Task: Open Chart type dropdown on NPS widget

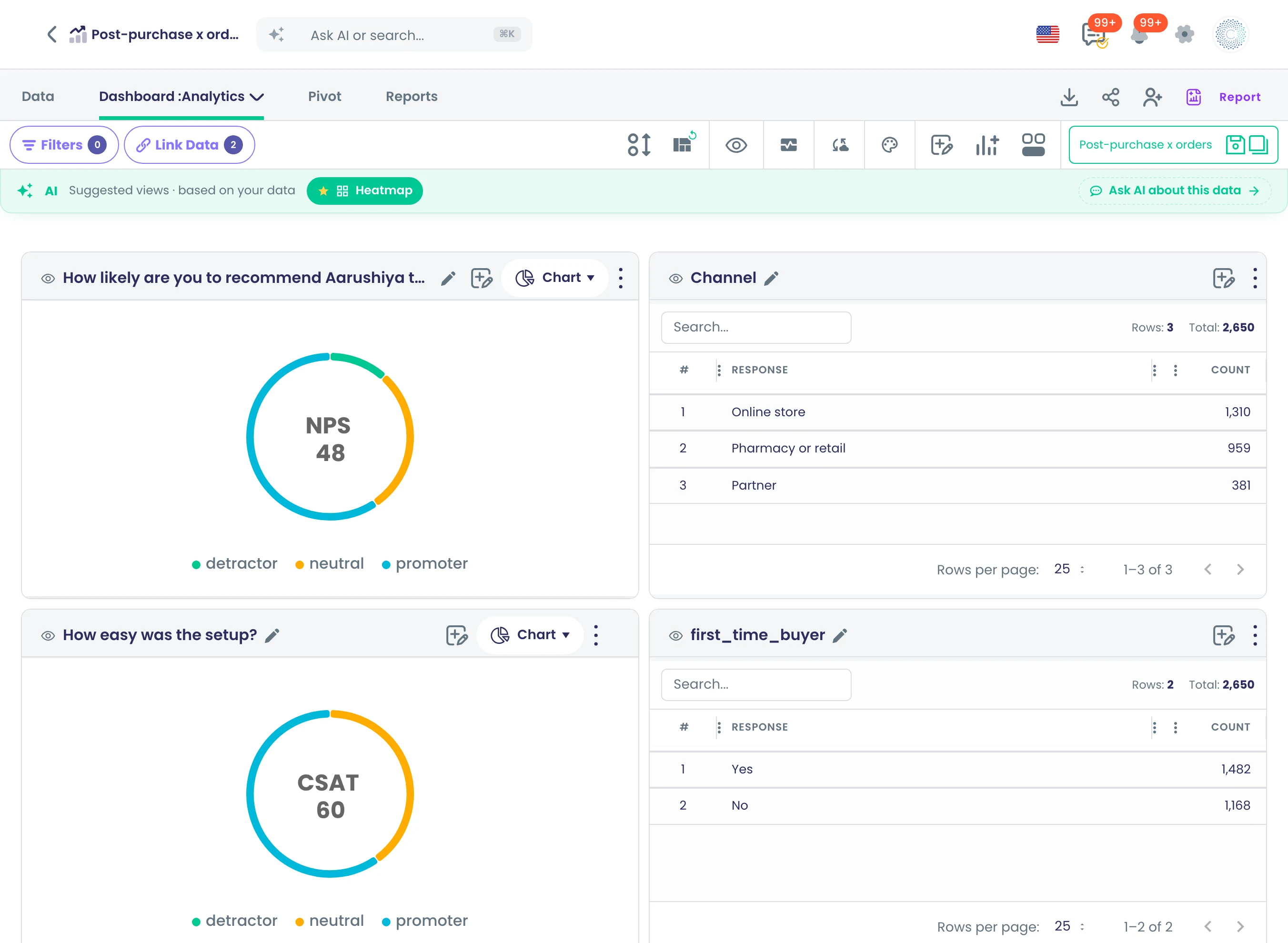Action: pos(555,278)
